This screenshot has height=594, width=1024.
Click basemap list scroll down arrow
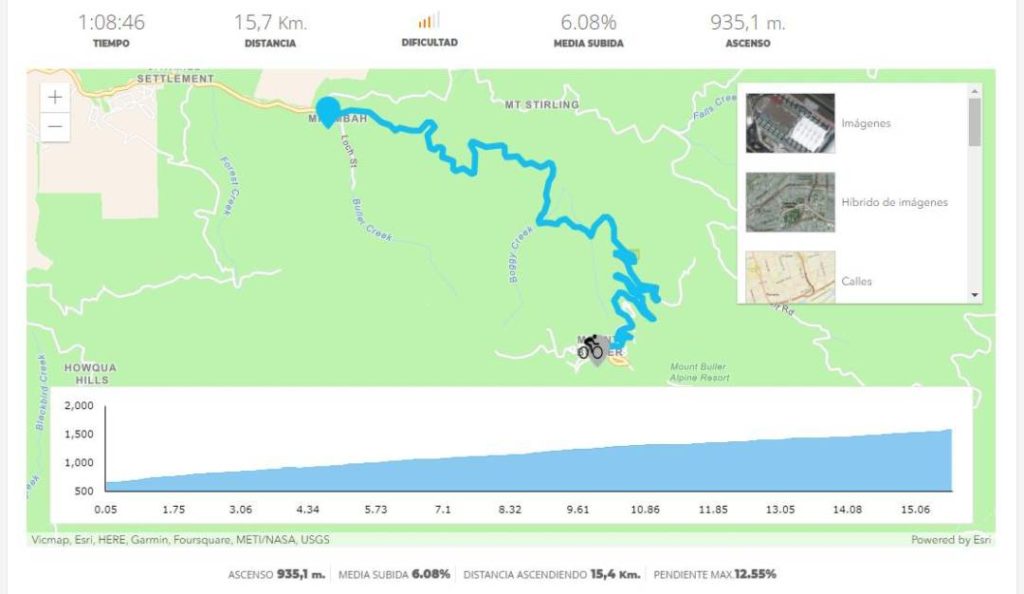click(975, 295)
